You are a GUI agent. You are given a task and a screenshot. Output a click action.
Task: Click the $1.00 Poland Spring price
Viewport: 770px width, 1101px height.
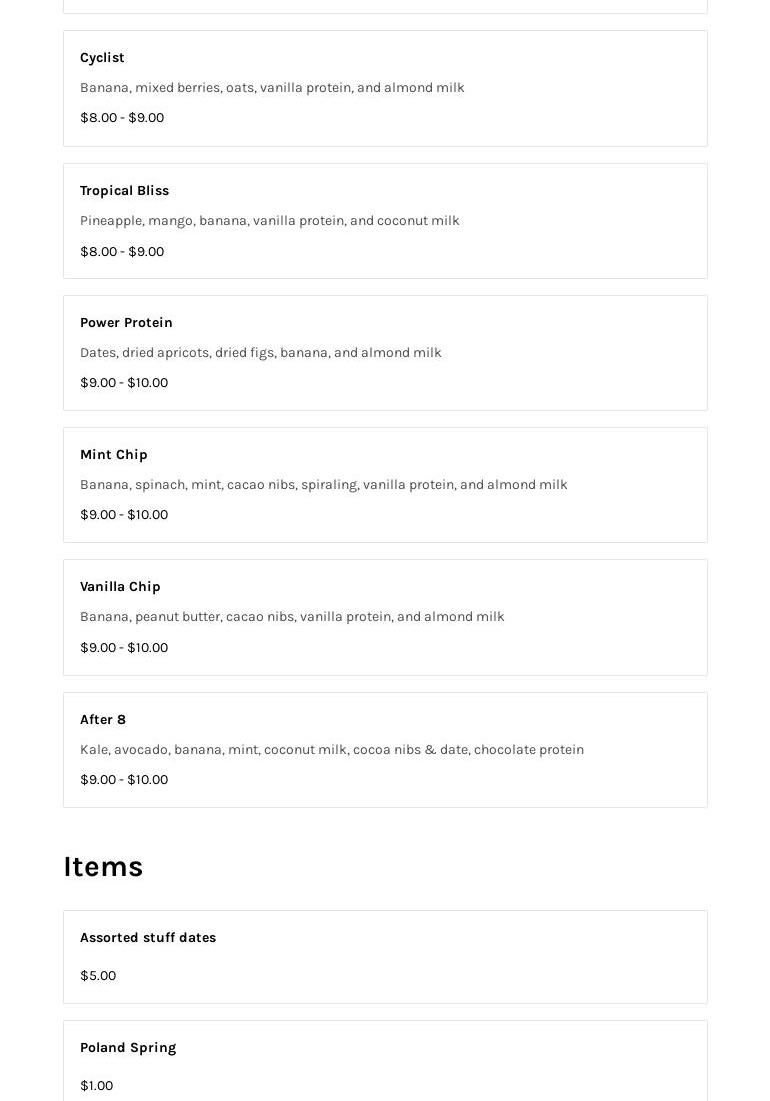pyautogui.click(x=96, y=1086)
